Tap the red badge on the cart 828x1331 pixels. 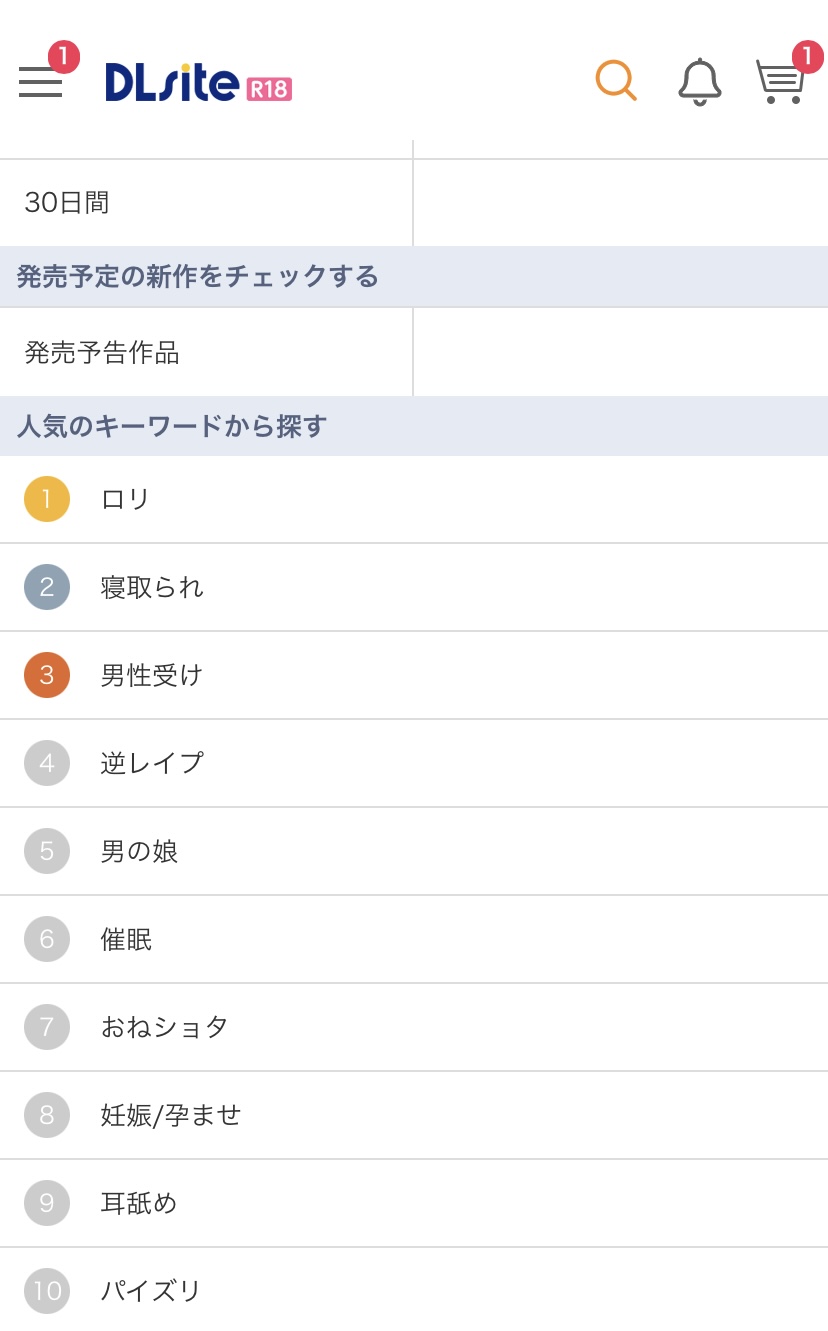pos(807,57)
